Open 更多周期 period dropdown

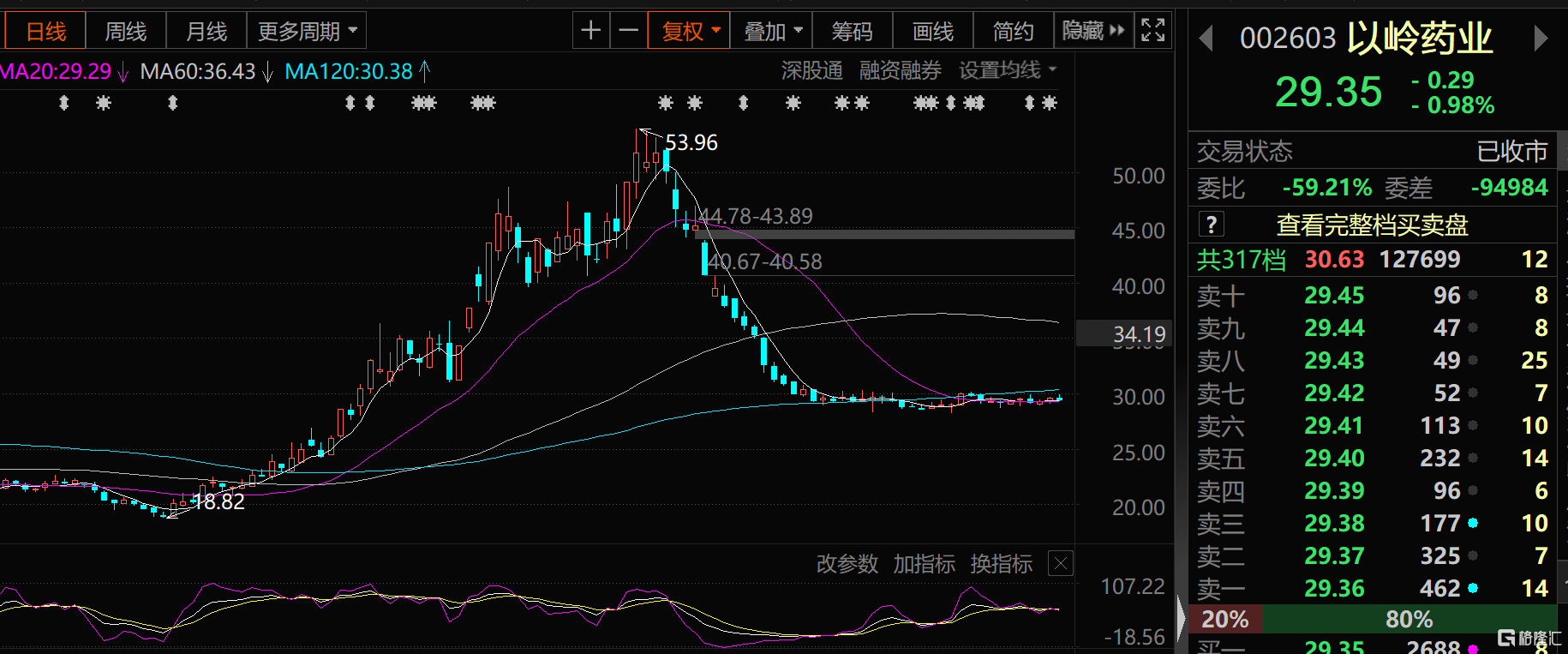click(307, 31)
